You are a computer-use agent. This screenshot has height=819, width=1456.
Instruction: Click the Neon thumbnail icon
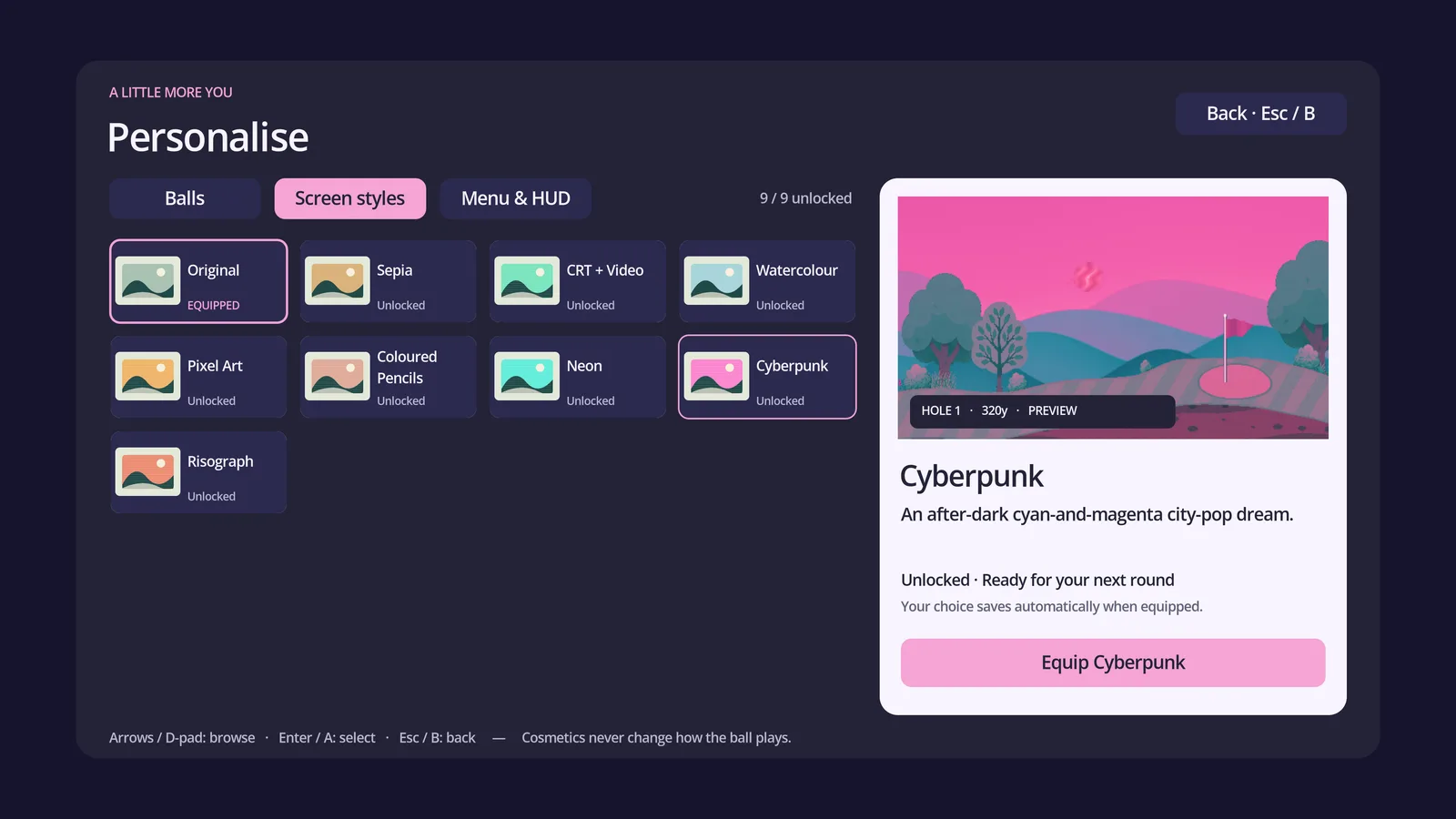click(527, 376)
